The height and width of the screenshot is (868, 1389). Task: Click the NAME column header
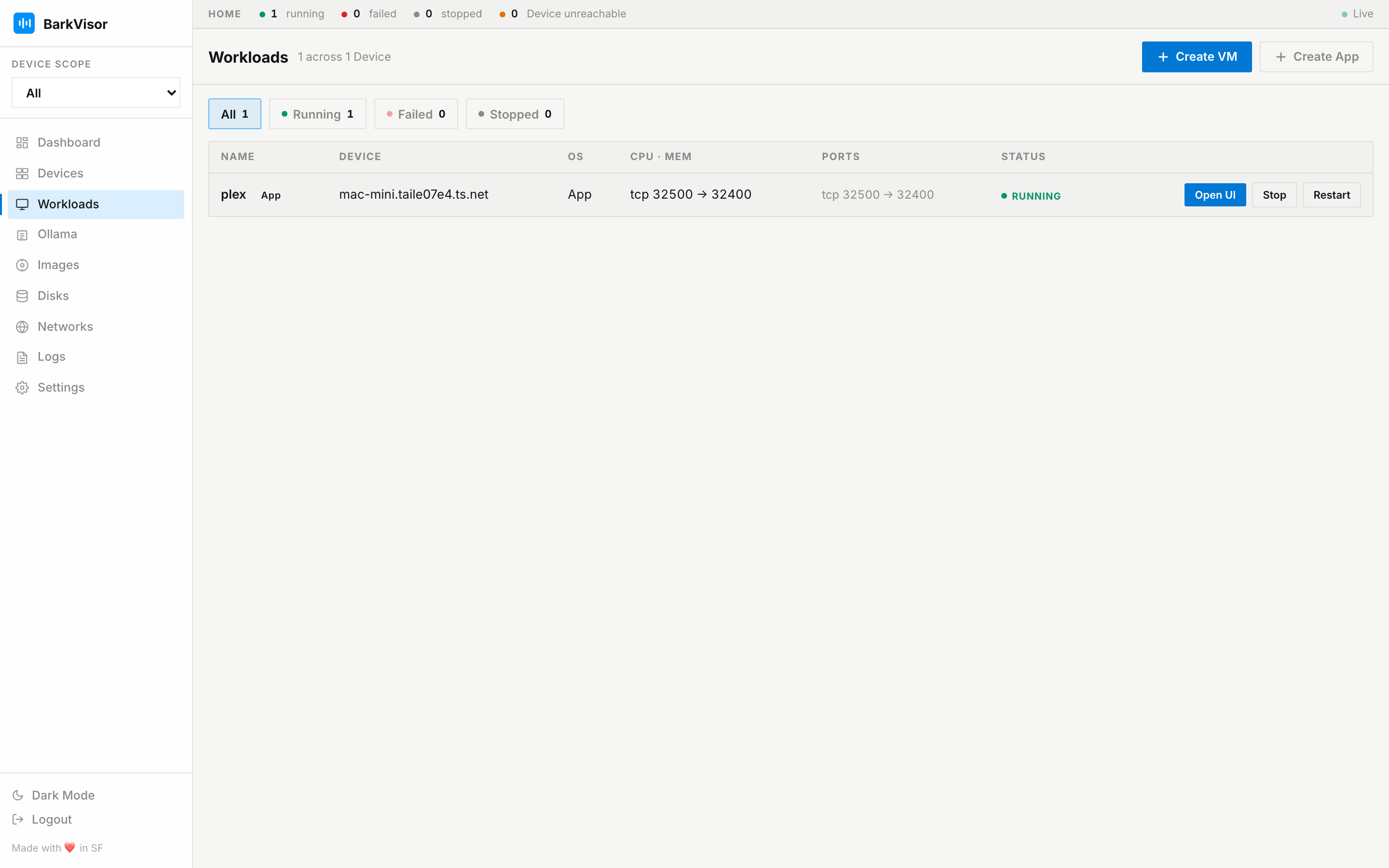click(x=238, y=157)
